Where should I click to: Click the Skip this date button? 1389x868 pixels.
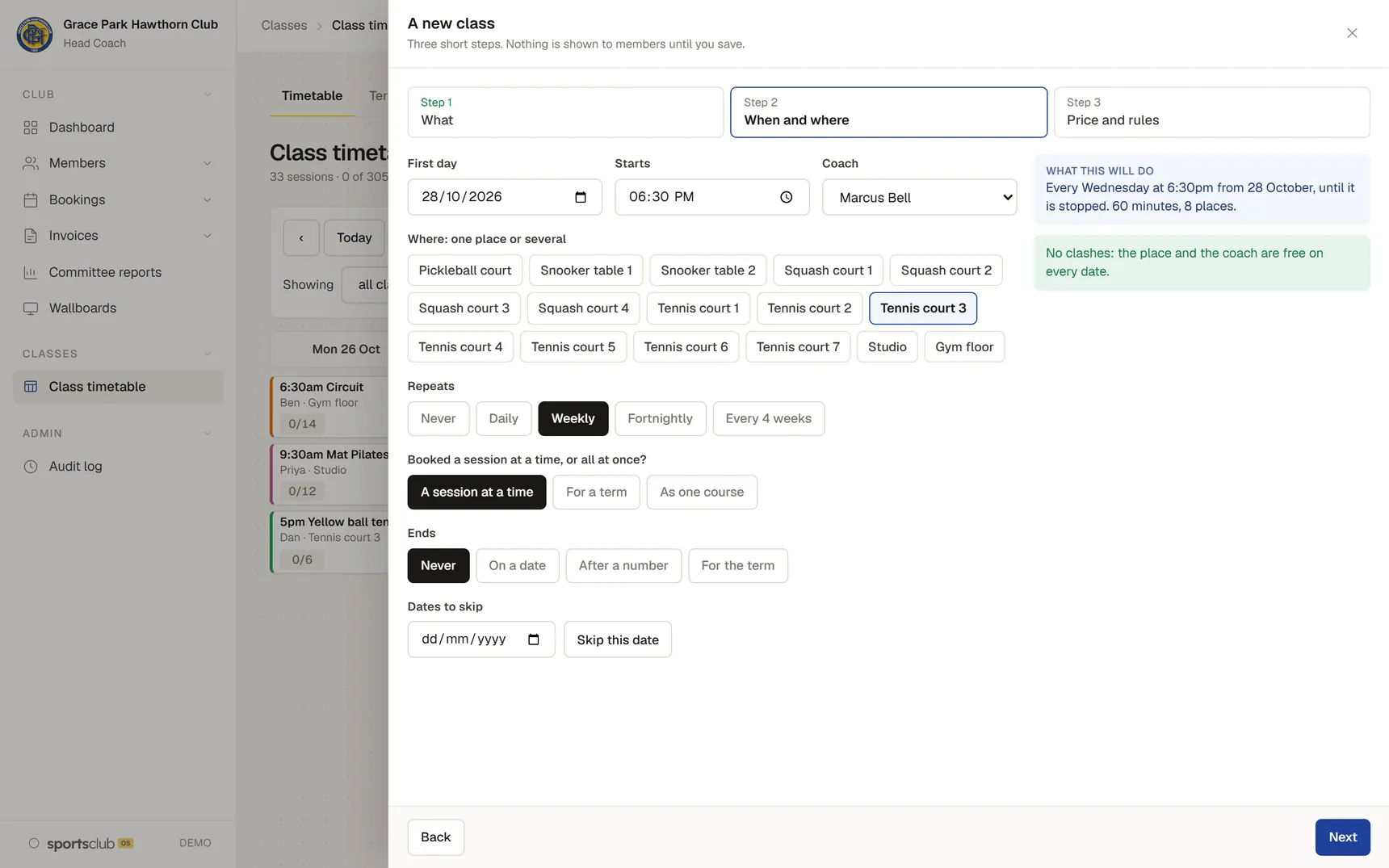click(617, 639)
